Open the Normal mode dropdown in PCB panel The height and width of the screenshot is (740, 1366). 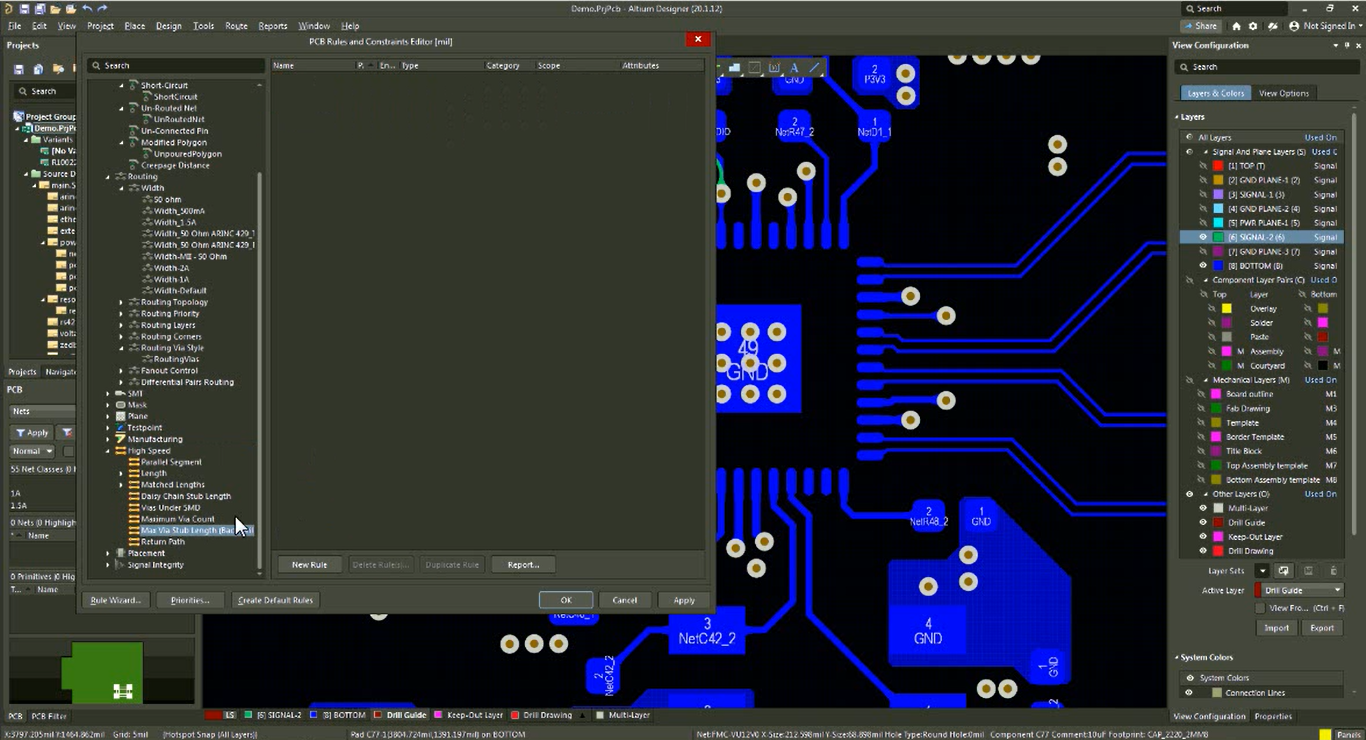click(32, 451)
